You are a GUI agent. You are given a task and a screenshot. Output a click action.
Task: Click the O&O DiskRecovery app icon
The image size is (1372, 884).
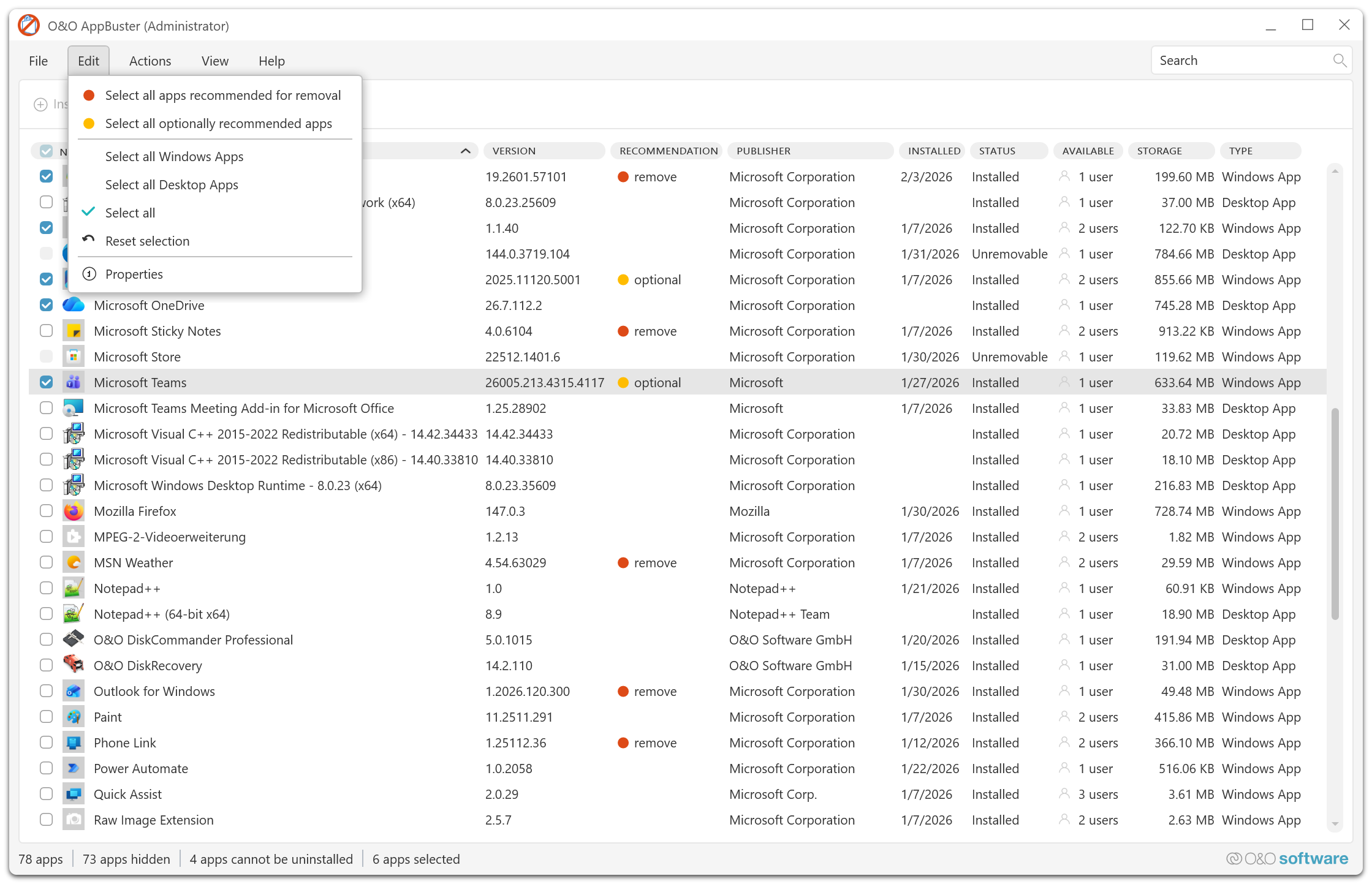74,665
